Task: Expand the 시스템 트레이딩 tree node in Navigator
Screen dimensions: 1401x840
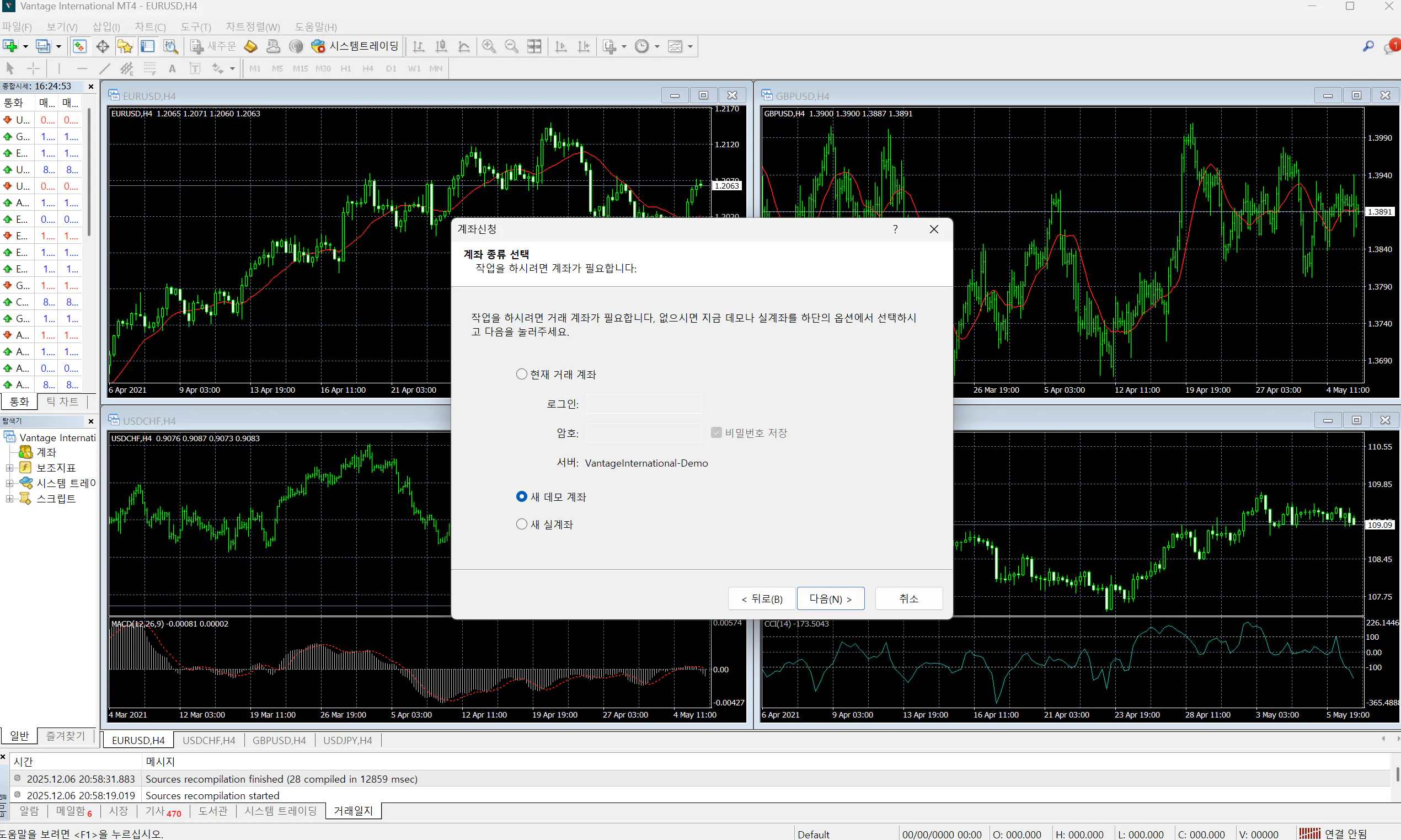Action: point(9,483)
